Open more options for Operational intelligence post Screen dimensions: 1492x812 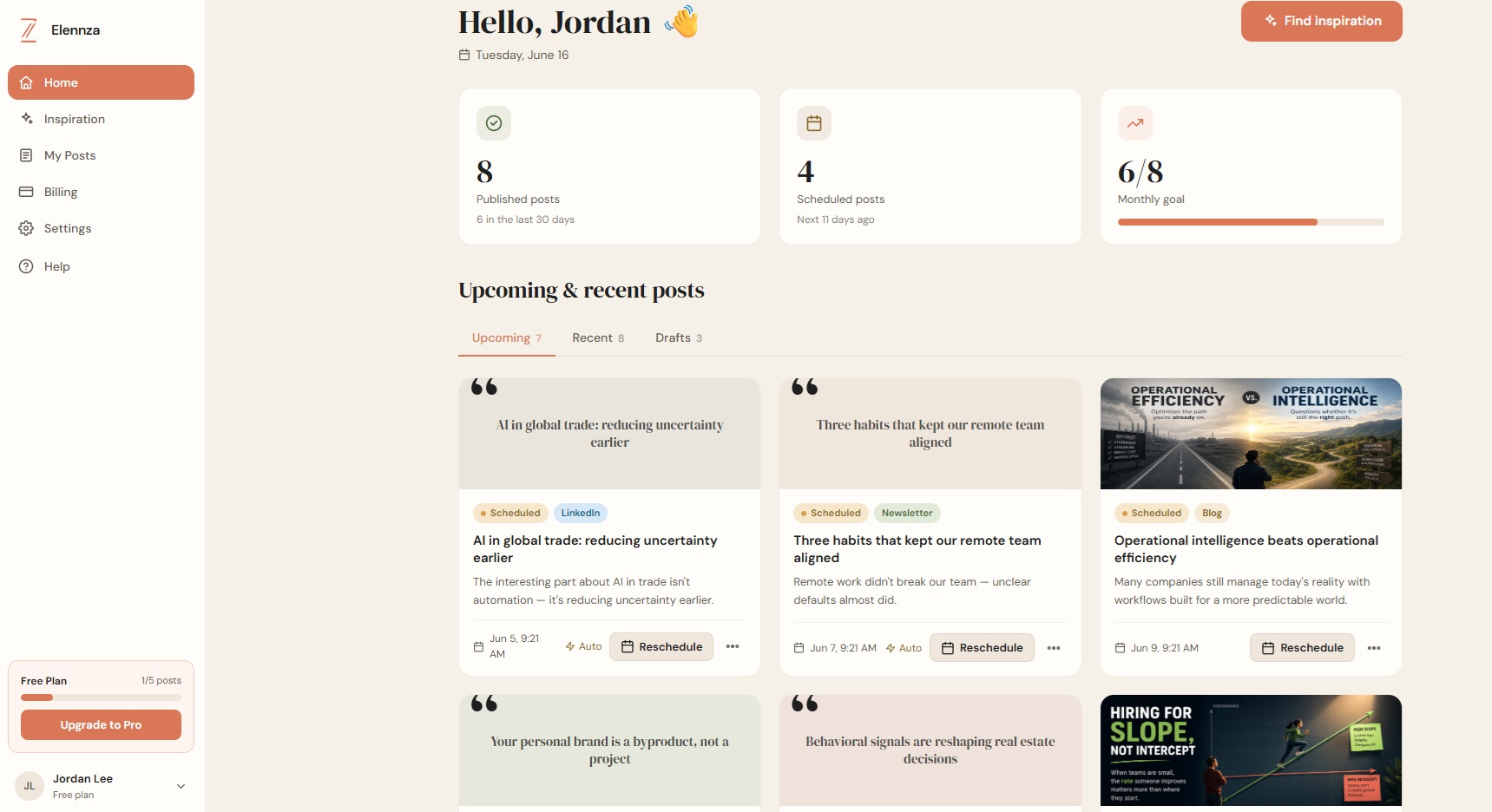(x=1374, y=648)
